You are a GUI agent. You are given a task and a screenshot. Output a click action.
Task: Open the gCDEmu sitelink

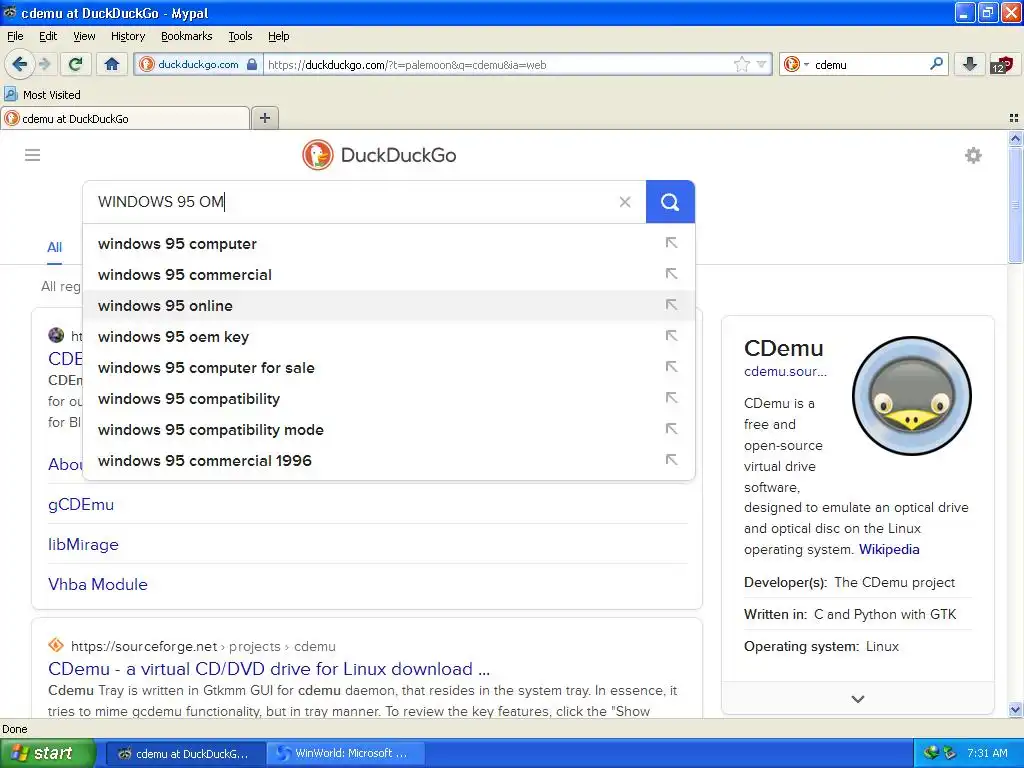click(x=81, y=505)
